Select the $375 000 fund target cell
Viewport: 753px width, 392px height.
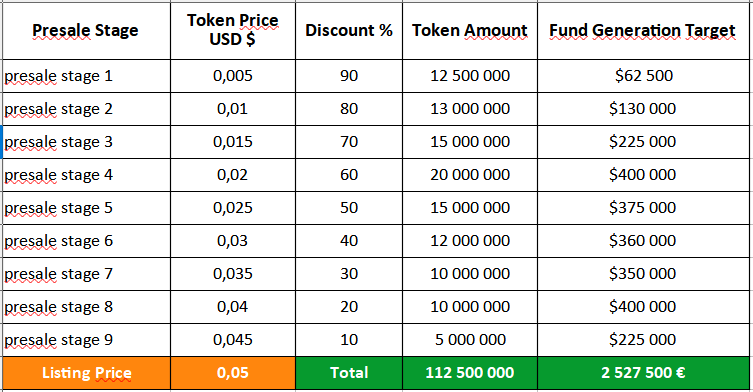tap(643, 208)
